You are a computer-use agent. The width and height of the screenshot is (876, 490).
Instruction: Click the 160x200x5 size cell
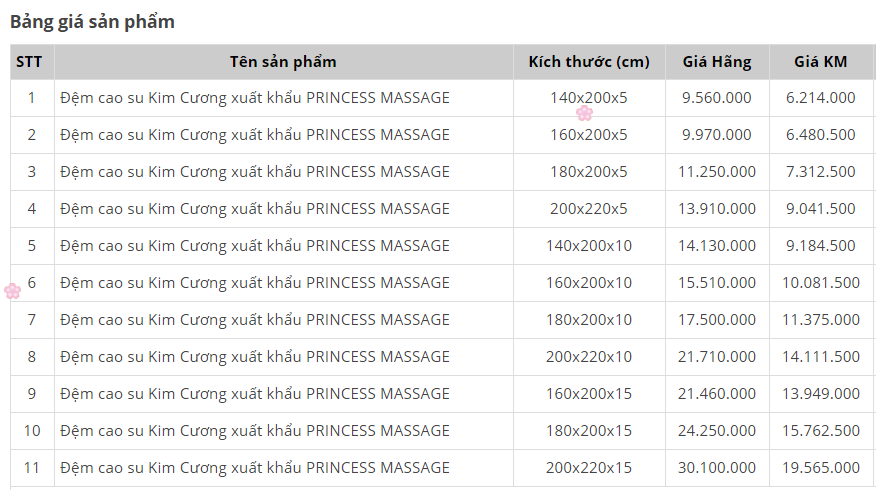[x=589, y=135]
